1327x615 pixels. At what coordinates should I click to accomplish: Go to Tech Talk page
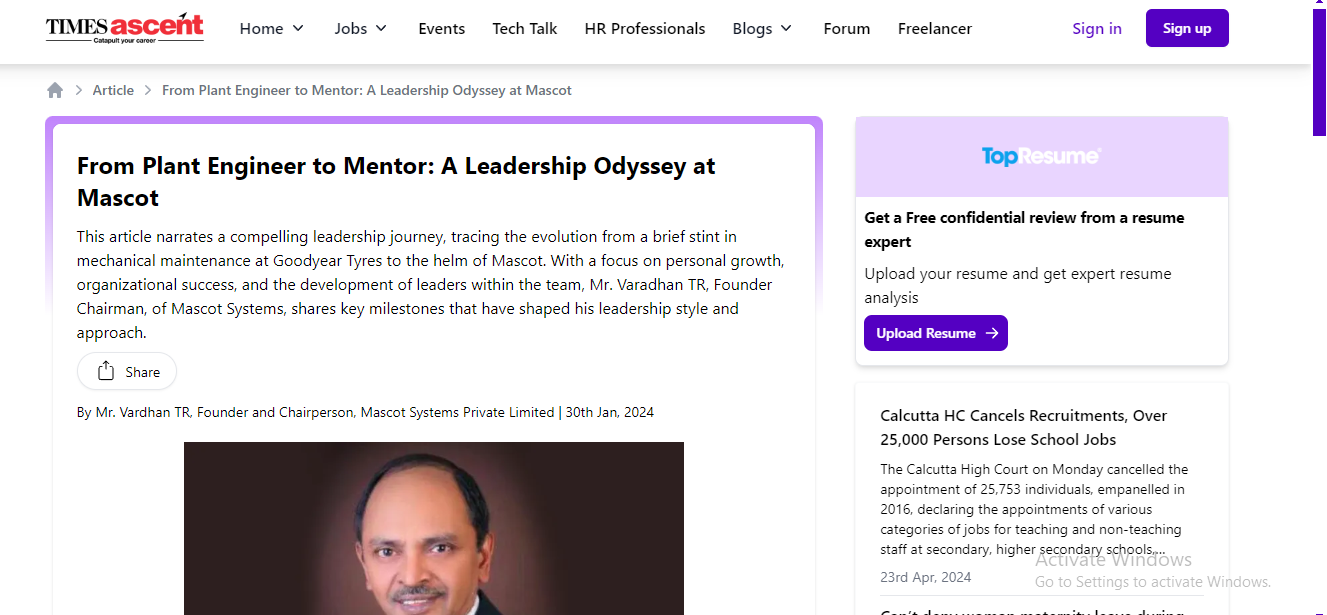(525, 29)
